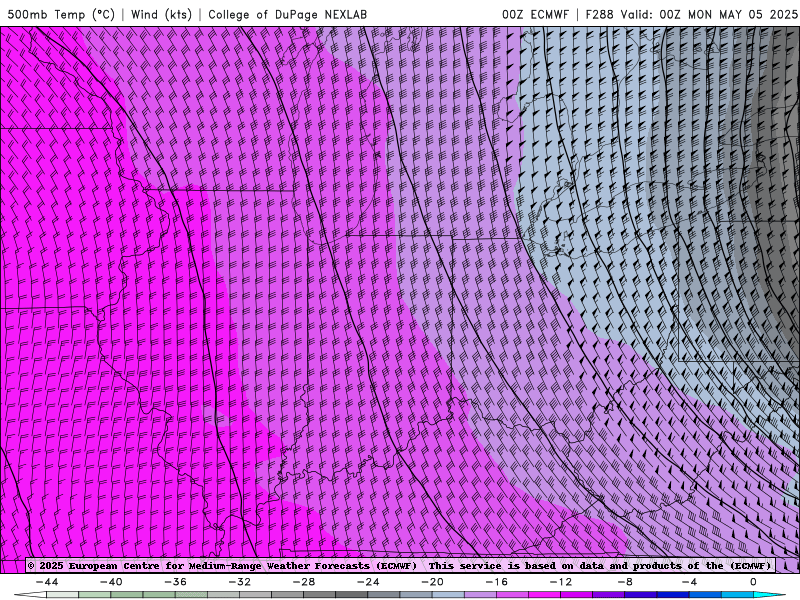Click the '500mb Temp (°C)' title text

tap(61, 14)
